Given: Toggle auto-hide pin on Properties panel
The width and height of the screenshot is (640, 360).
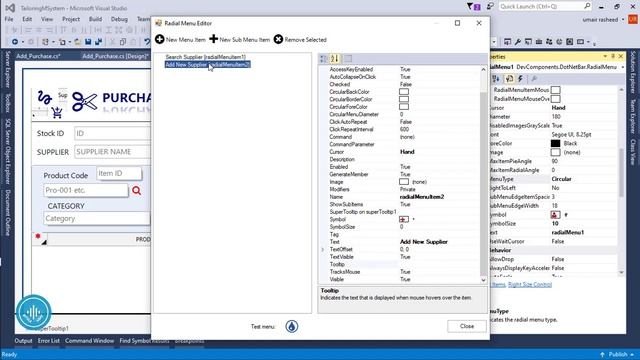Looking at the screenshot, I should coord(613,56).
